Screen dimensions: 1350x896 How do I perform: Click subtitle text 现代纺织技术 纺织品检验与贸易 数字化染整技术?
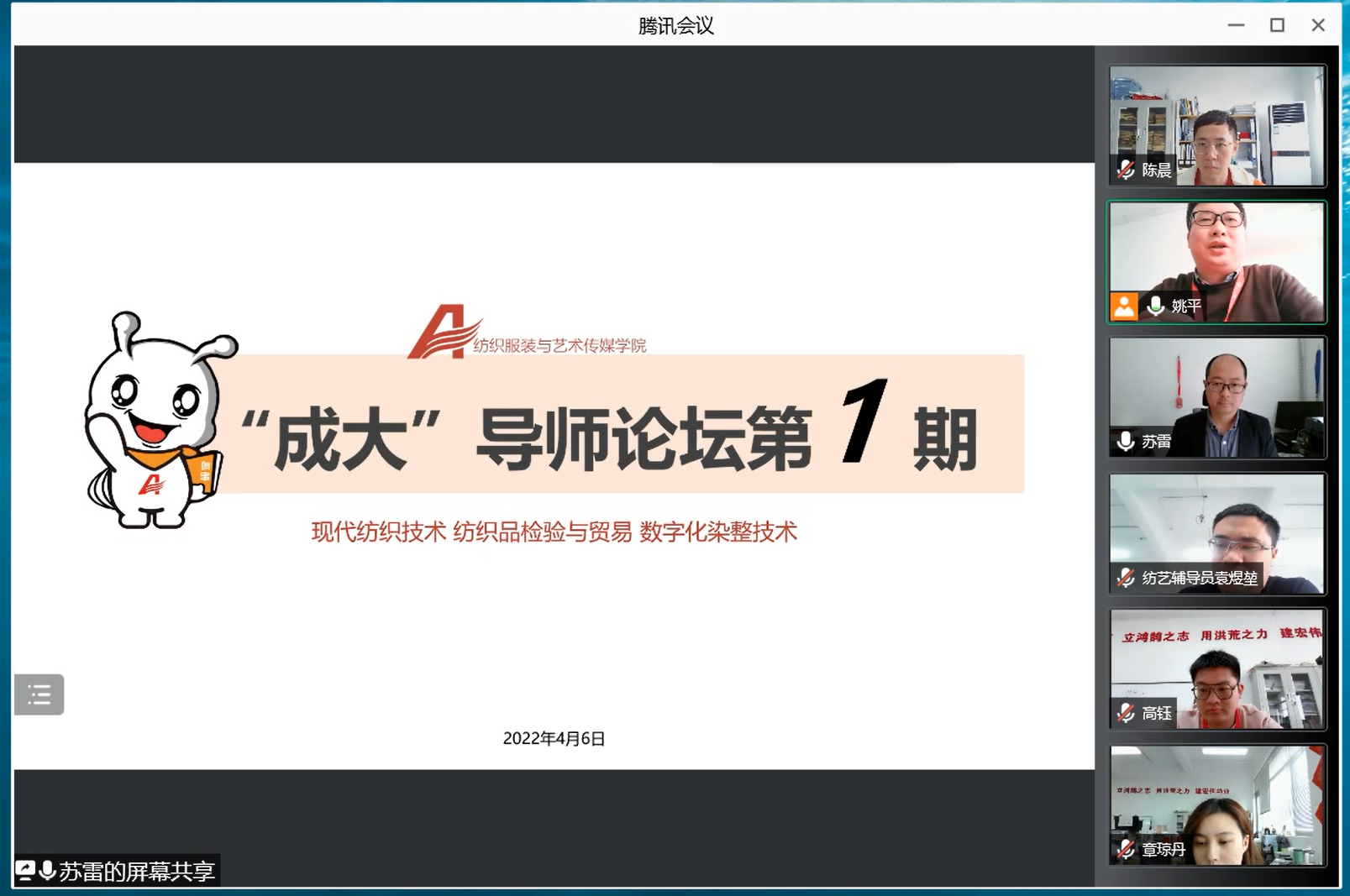[x=554, y=532]
